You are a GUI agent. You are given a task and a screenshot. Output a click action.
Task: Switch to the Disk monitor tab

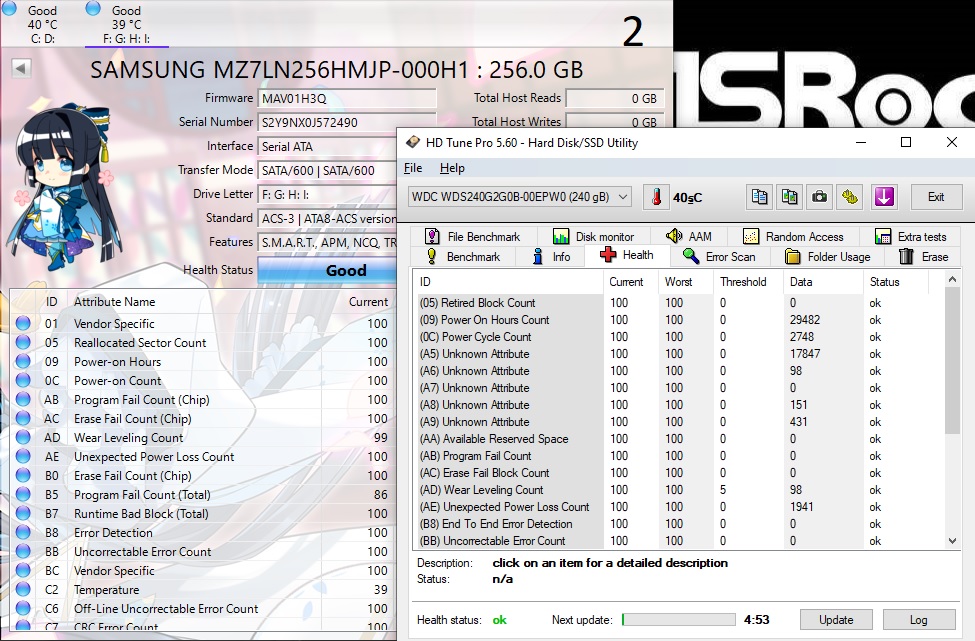594,236
